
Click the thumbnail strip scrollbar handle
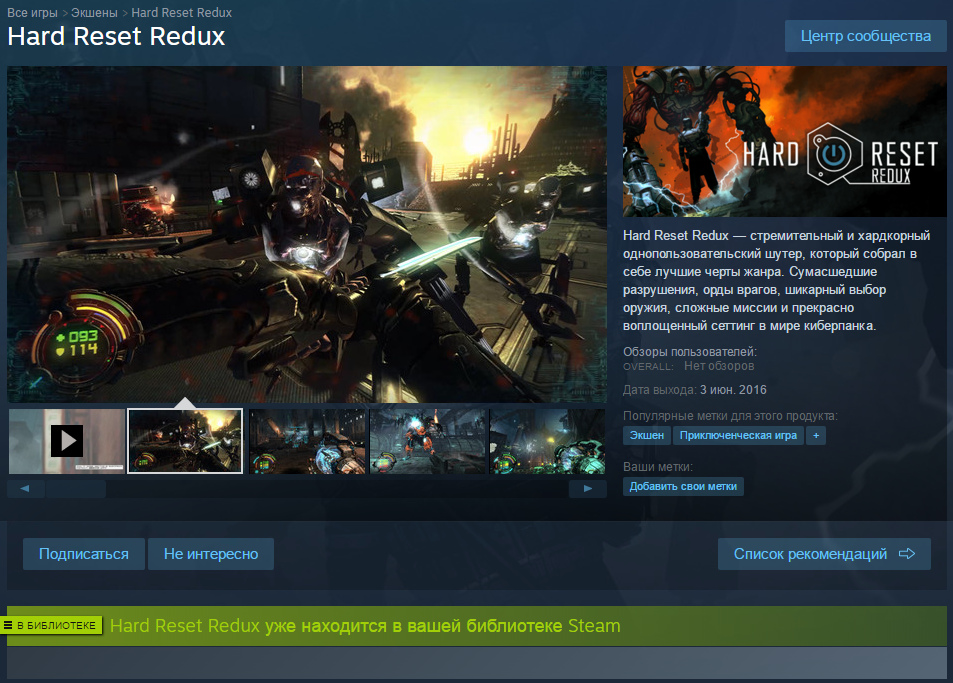(76, 489)
